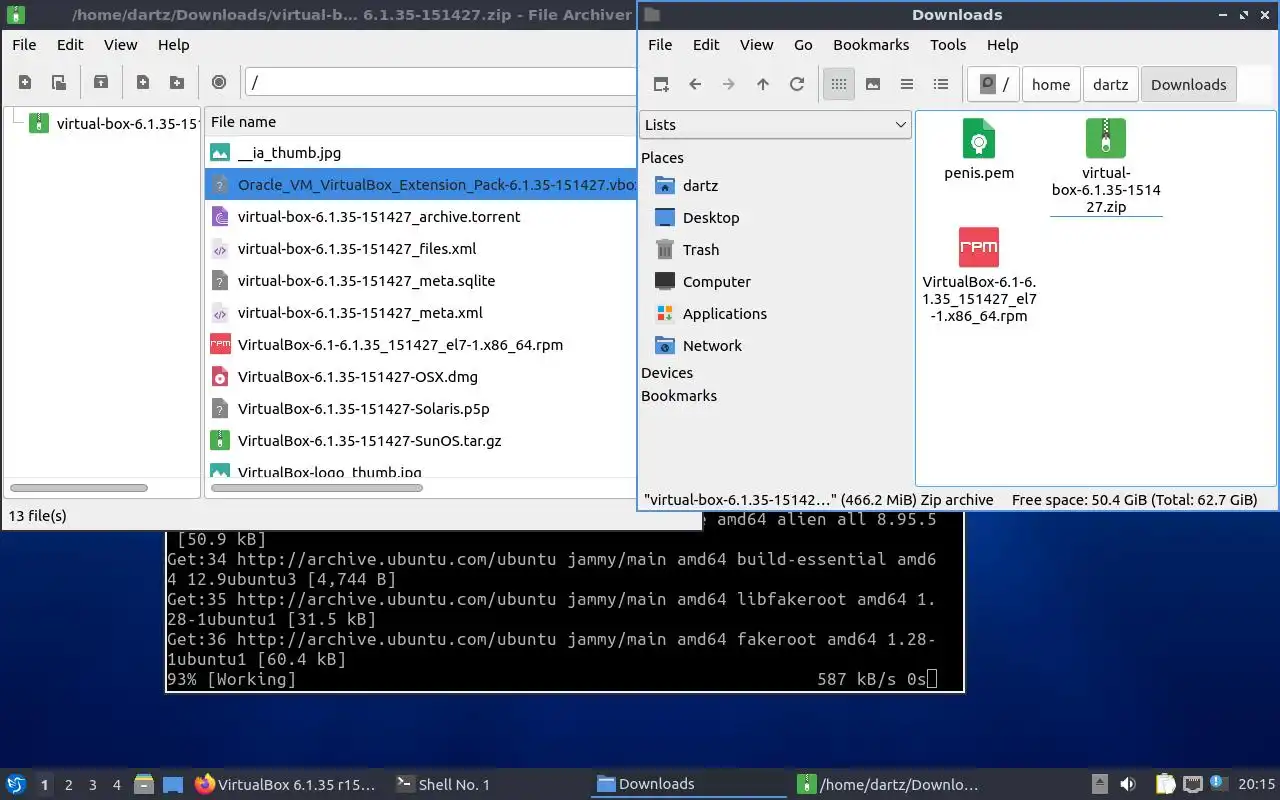This screenshot has width=1280, height=800.
Task: Switch to workspace 2 in the pager
Action: coord(69,785)
